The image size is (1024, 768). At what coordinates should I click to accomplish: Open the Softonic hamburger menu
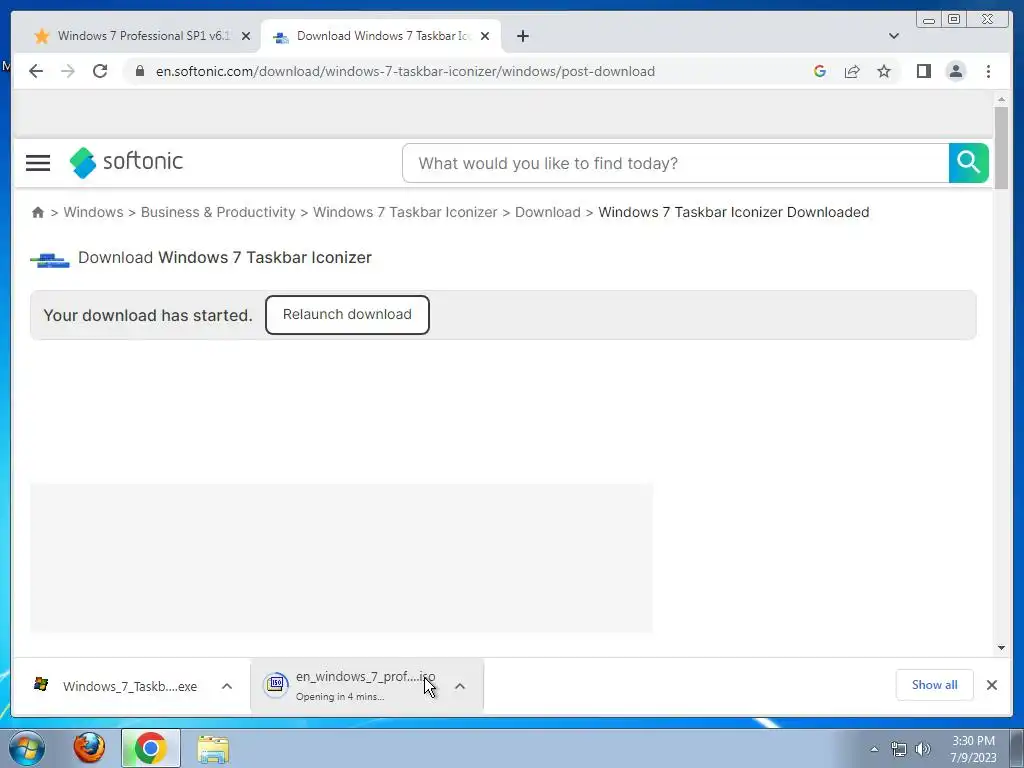pyautogui.click(x=38, y=163)
